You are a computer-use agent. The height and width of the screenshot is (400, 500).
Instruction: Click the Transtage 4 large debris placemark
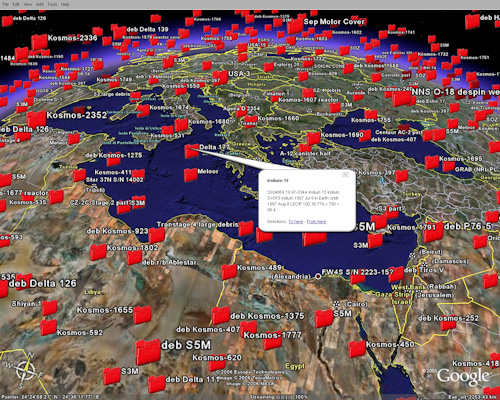(x=246, y=228)
